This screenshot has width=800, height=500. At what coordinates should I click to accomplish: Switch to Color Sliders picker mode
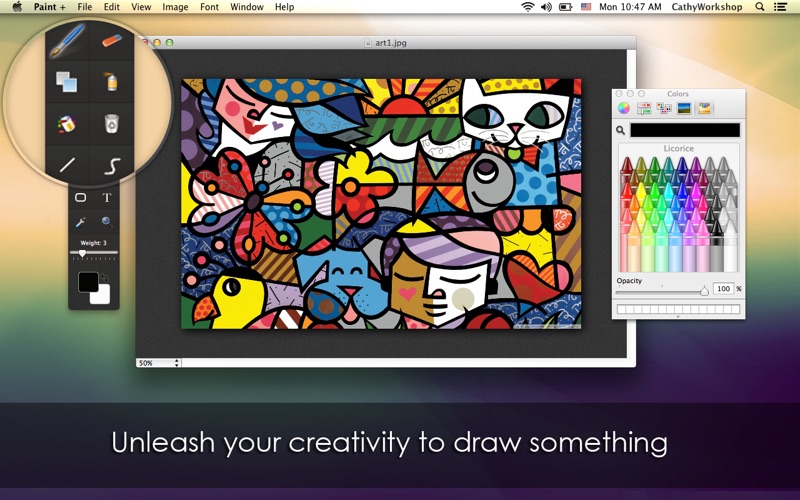tap(644, 108)
